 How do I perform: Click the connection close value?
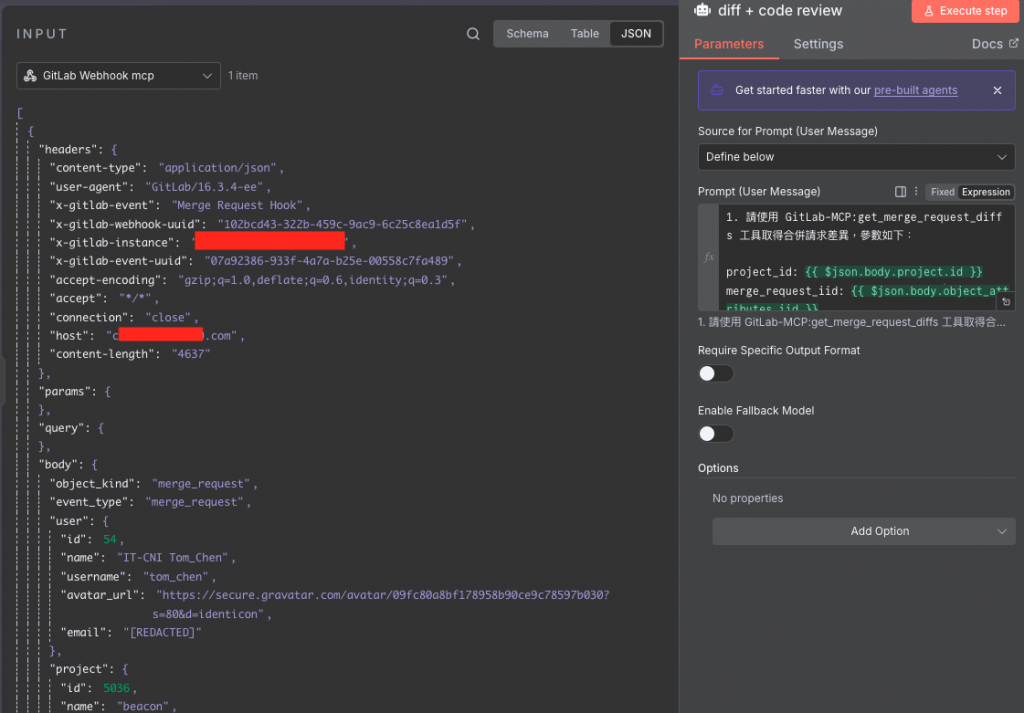168,317
